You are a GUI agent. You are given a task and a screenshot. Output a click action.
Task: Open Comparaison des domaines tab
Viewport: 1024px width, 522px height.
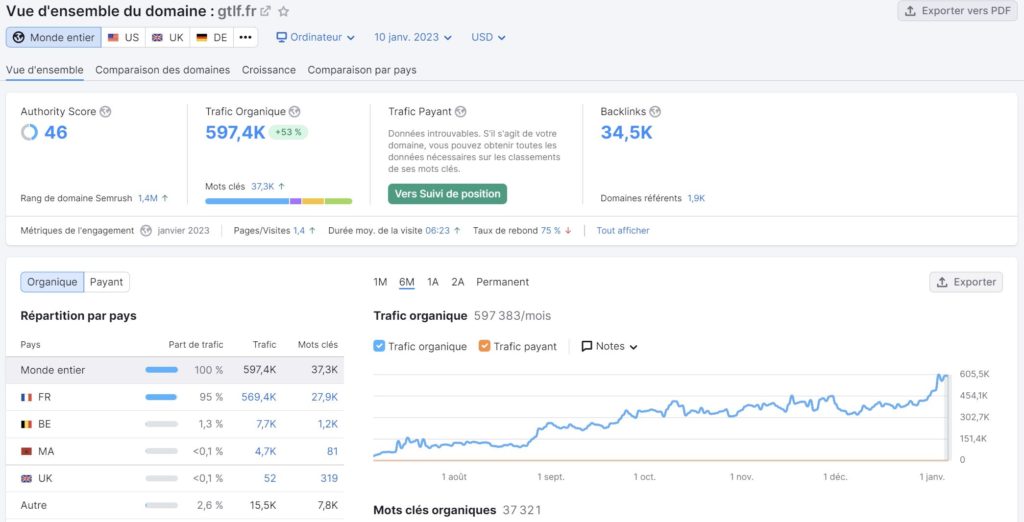pyautogui.click(x=163, y=70)
